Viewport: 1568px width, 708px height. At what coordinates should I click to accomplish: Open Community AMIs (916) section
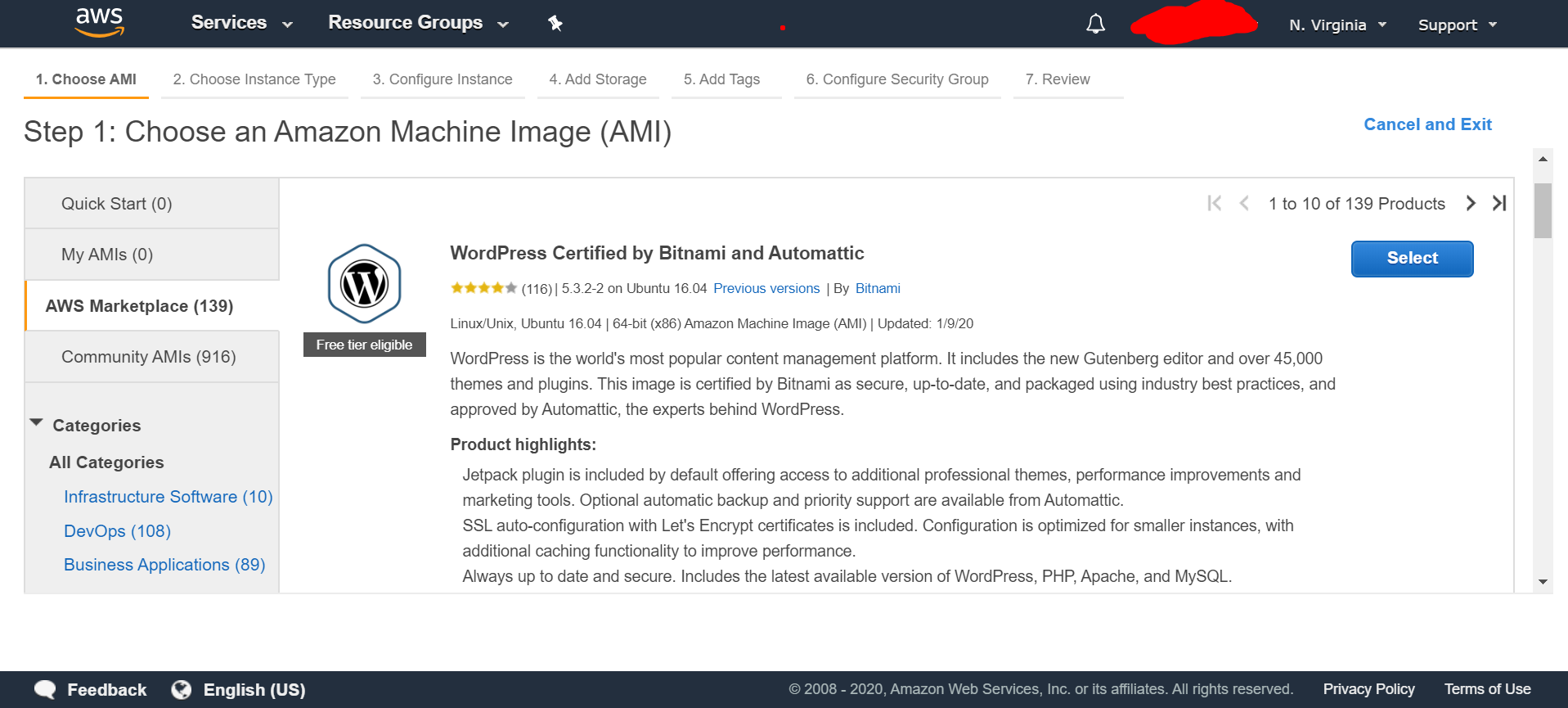pyautogui.click(x=152, y=357)
